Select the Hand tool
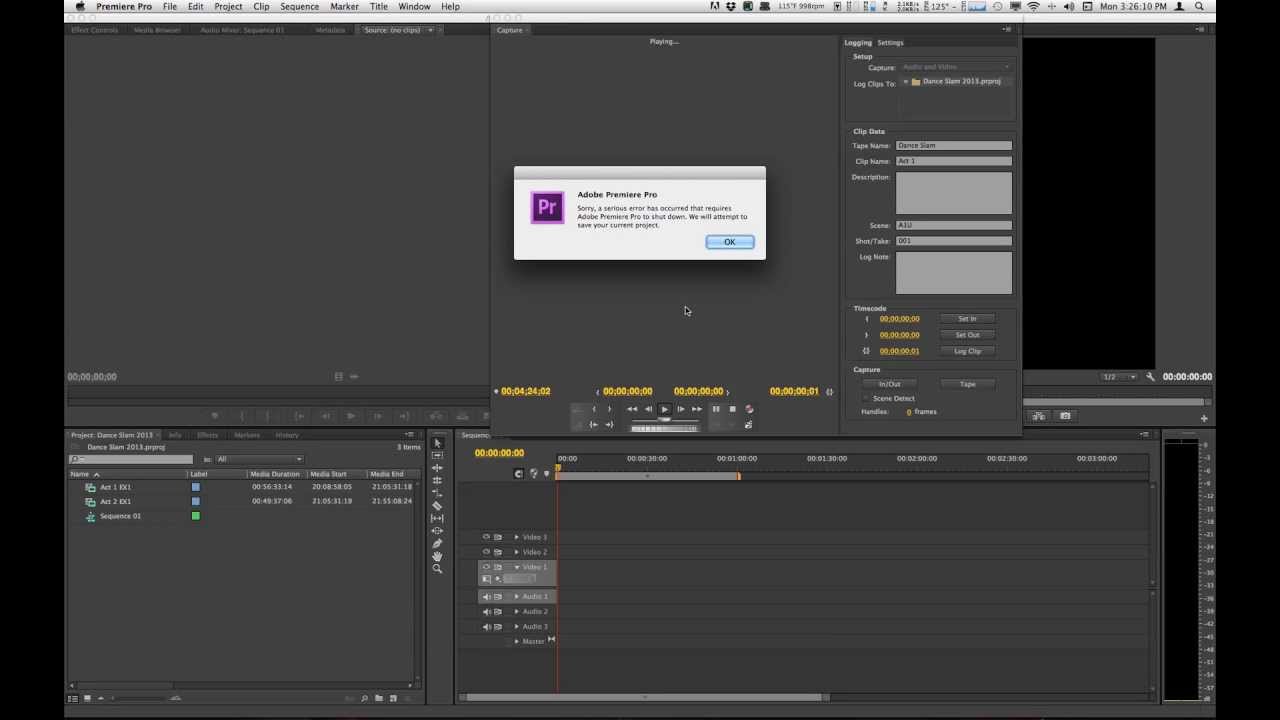 (x=437, y=556)
